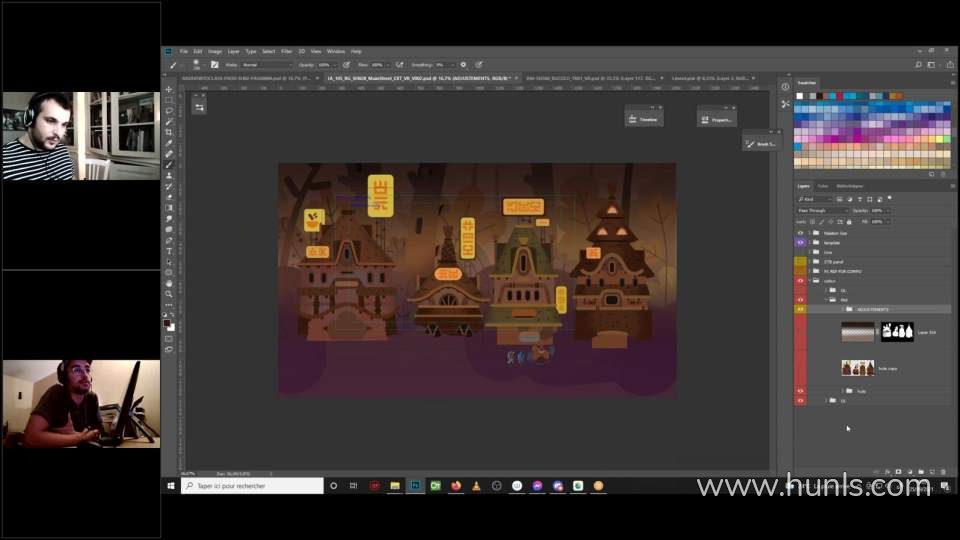Viewport: 960px width, 540px height.
Task: Open the Edit Toolbar three-dots button
Action: [169, 305]
